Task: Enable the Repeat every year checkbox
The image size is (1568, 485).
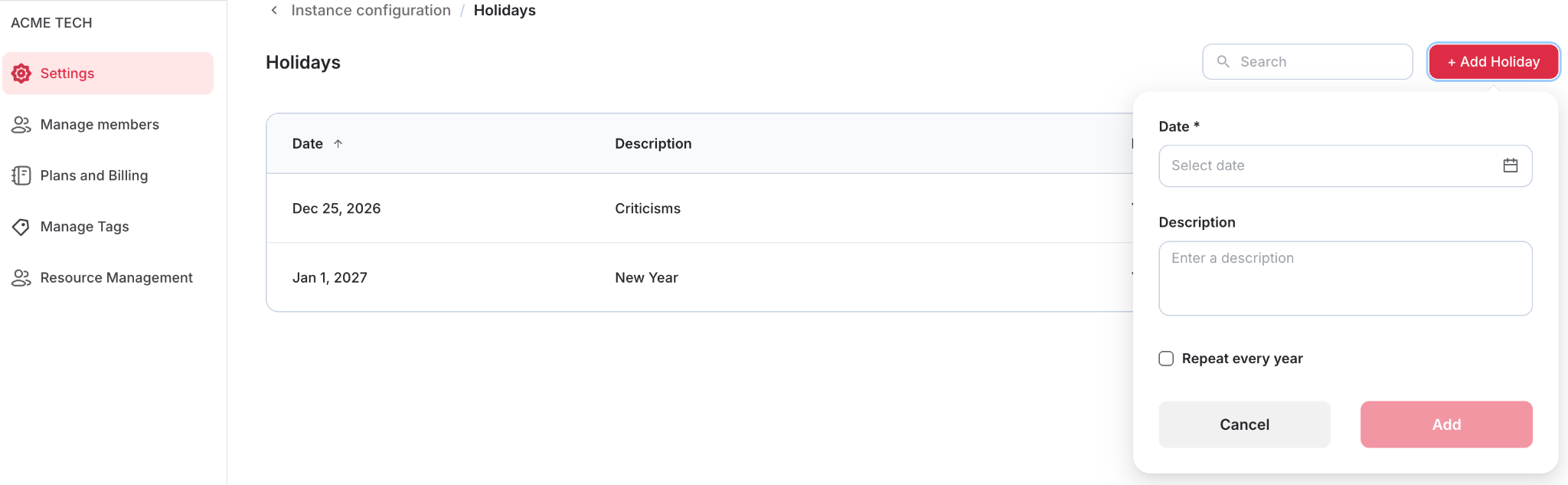Action: [1166, 359]
